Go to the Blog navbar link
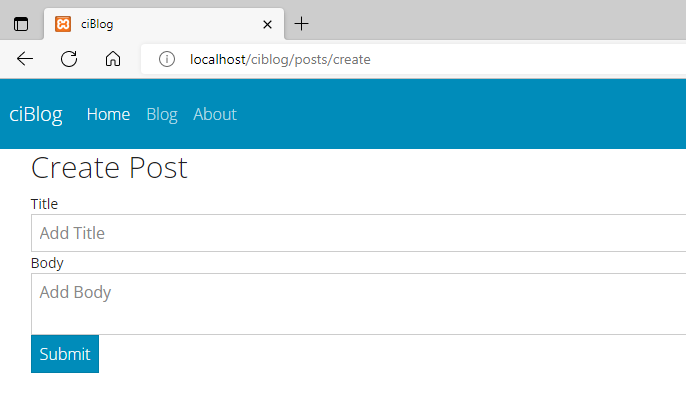 [x=162, y=115]
